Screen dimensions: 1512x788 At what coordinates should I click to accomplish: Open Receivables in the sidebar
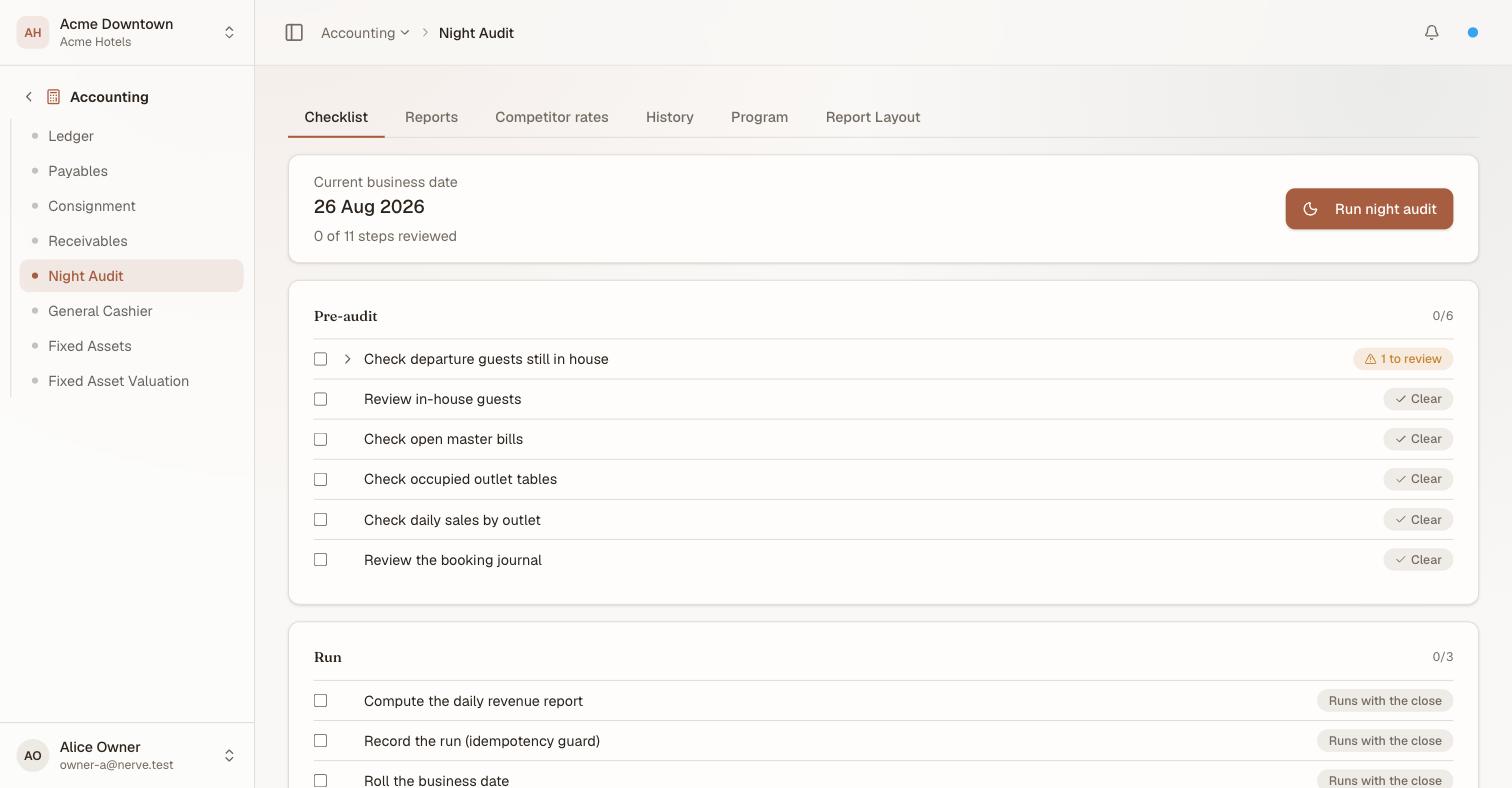click(x=131, y=241)
